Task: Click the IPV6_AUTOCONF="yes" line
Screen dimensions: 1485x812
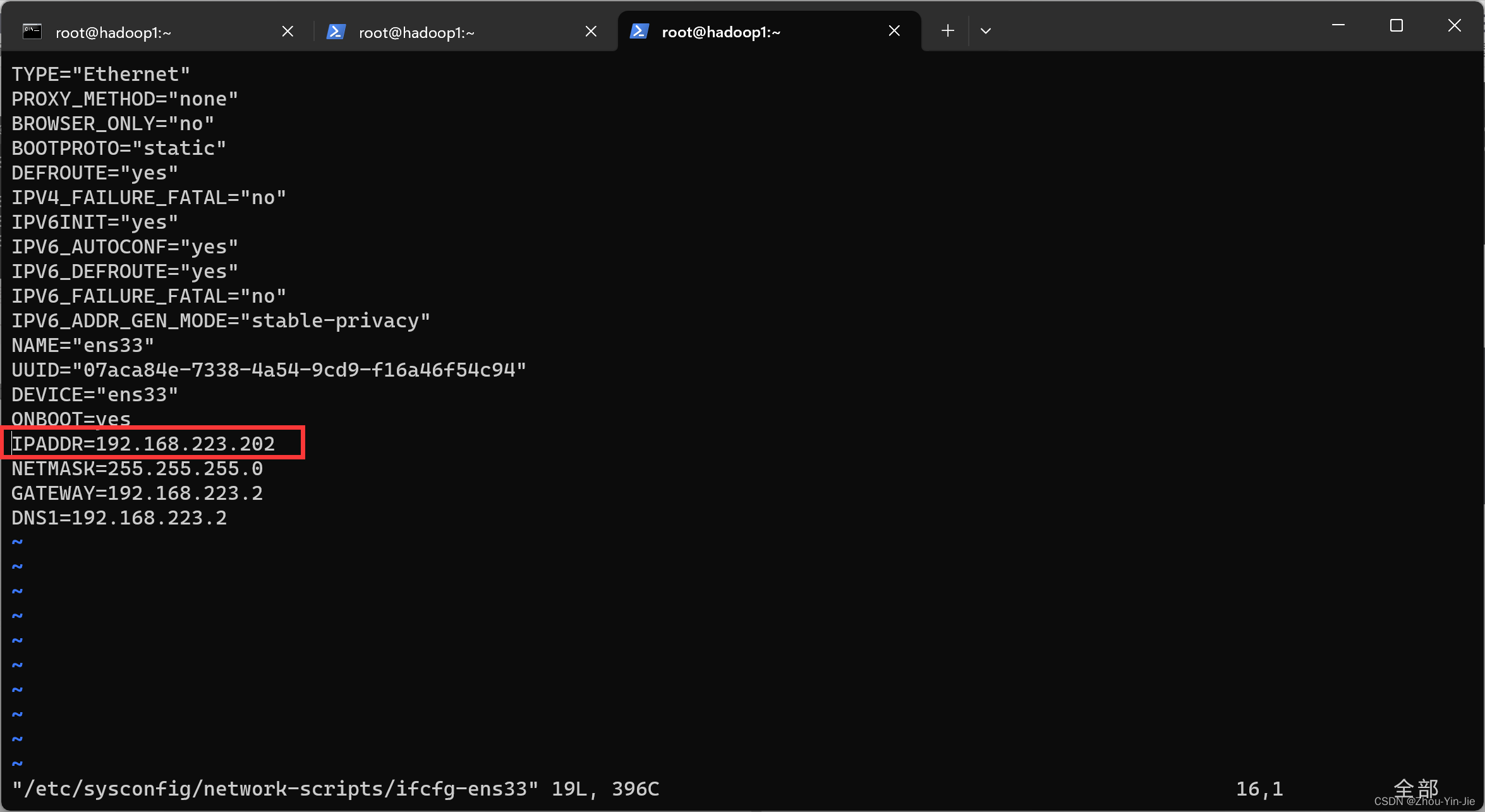Action: (125, 246)
